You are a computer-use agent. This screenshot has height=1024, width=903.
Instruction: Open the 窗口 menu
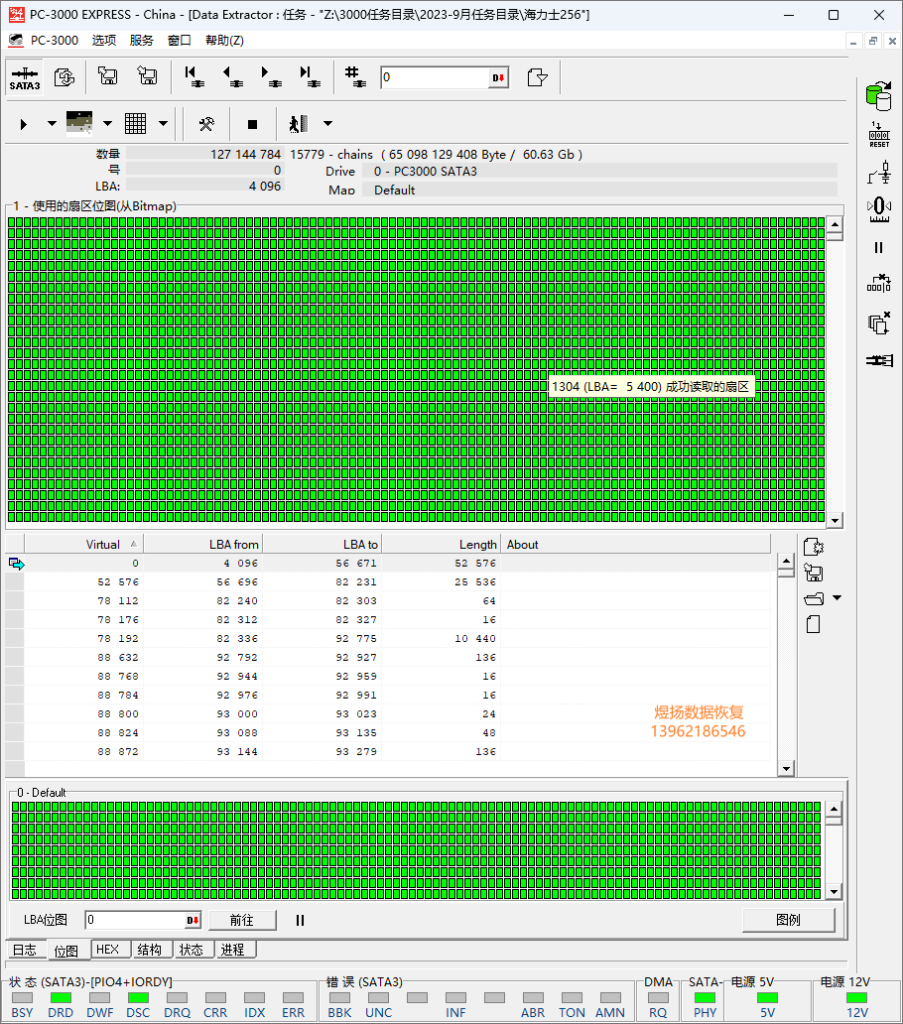coord(179,40)
